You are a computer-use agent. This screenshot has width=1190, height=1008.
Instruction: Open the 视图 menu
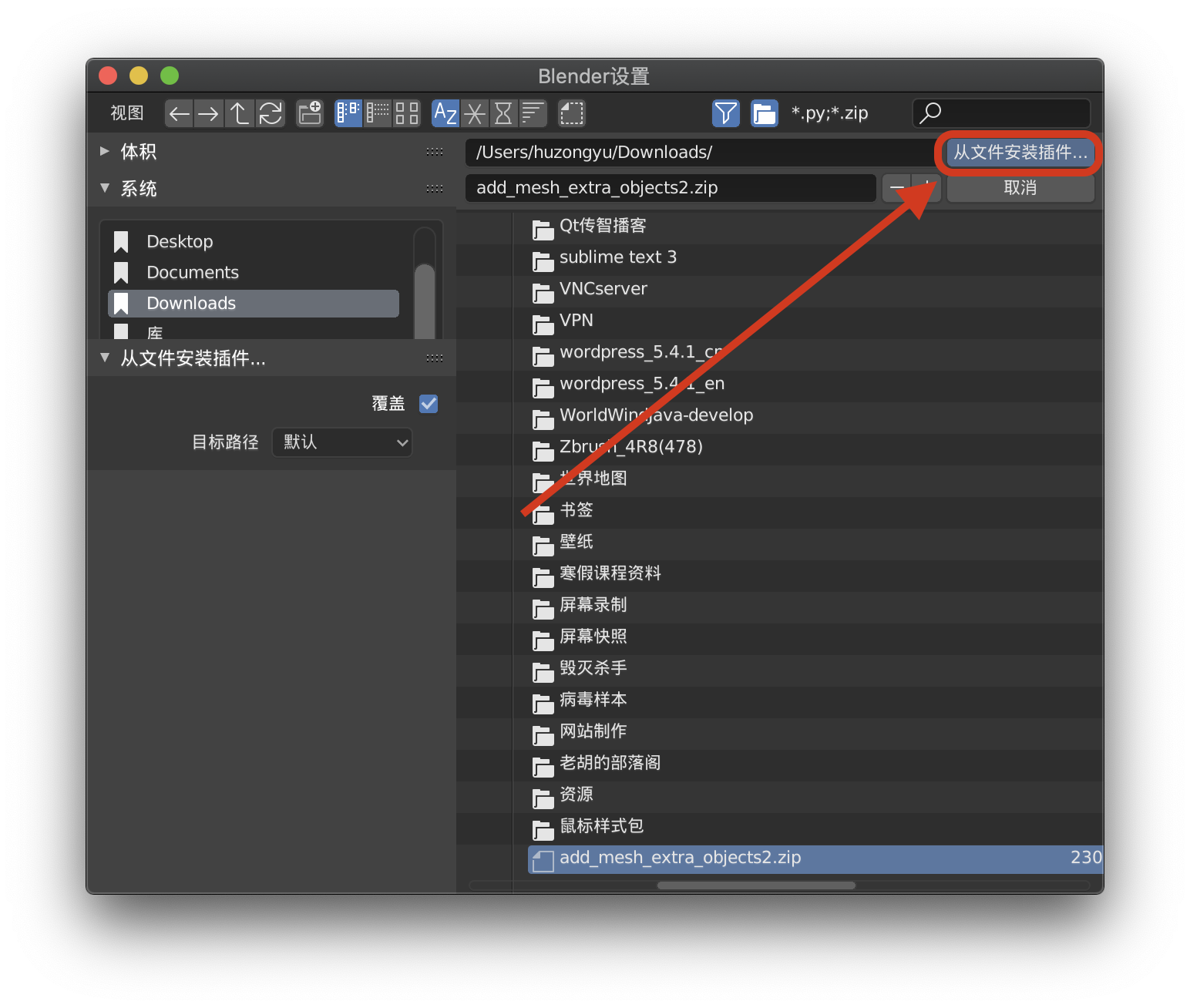(x=127, y=113)
